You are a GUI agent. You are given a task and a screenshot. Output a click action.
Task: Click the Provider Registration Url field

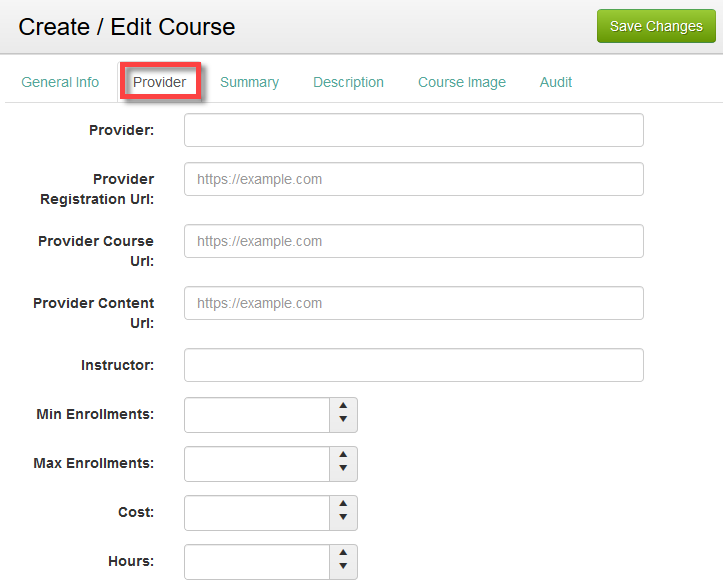point(414,179)
